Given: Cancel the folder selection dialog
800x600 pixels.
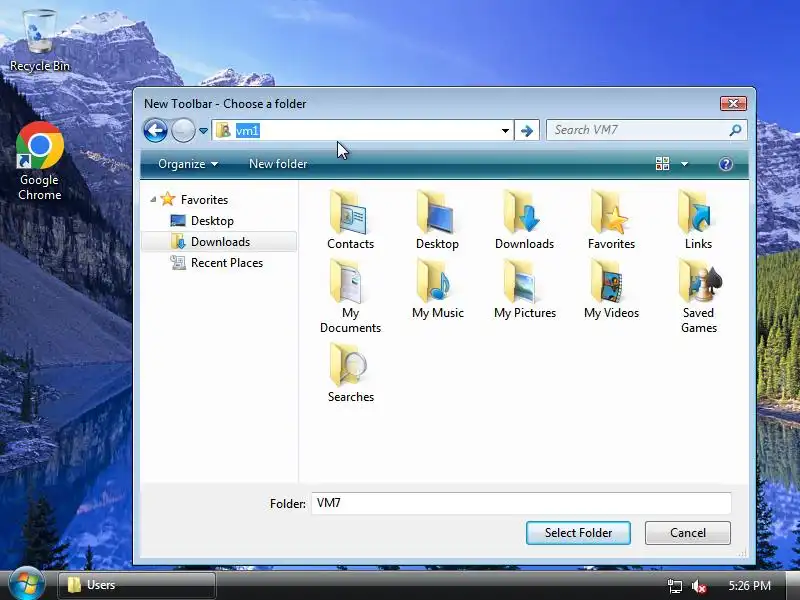Looking at the screenshot, I should [x=688, y=533].
